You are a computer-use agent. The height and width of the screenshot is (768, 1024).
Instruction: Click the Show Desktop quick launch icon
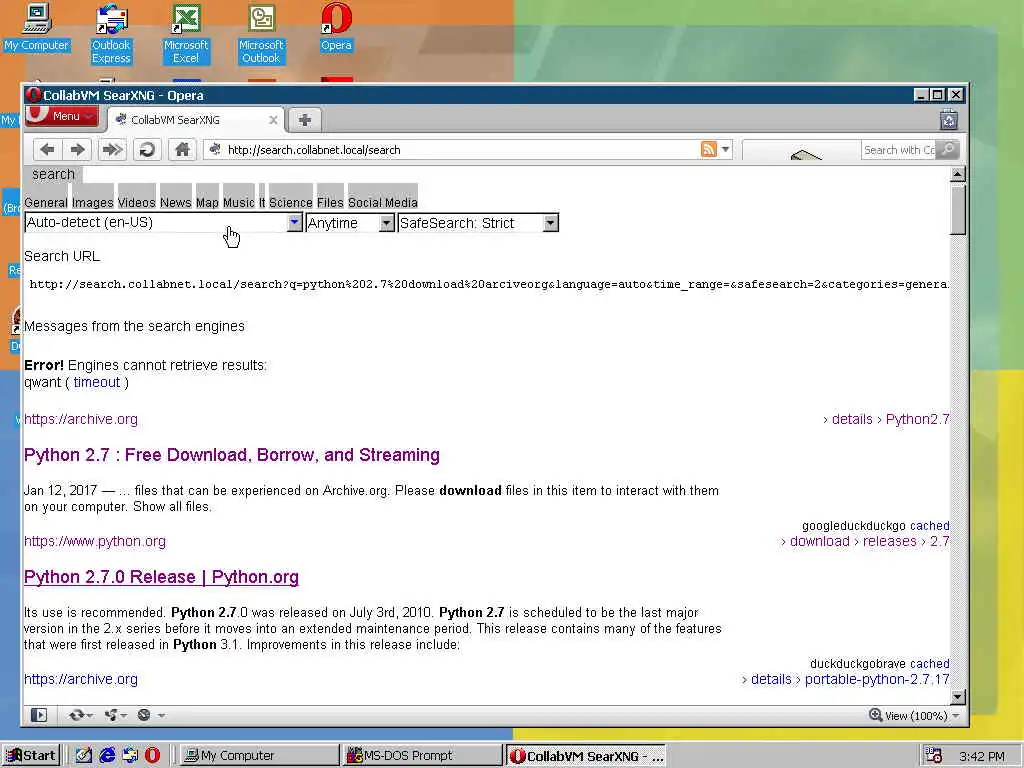[84, 756]
